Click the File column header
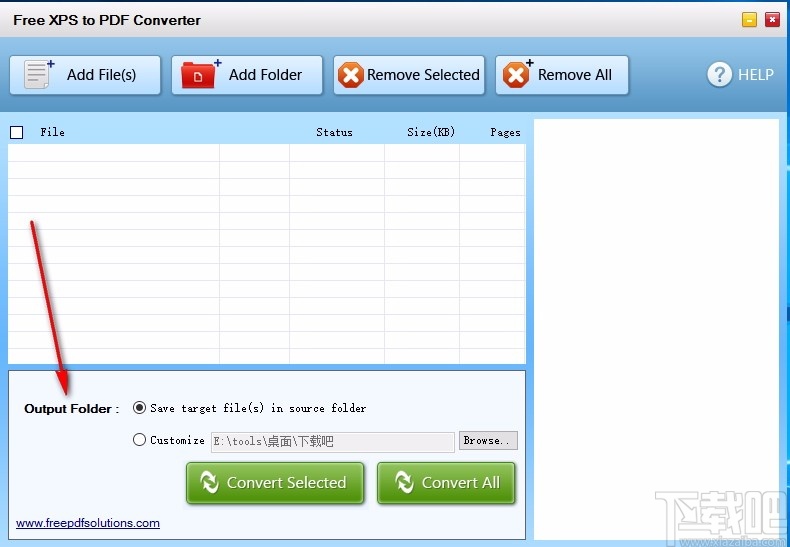The height and width of the screenshot is (547, 790). tap(52, 132)
